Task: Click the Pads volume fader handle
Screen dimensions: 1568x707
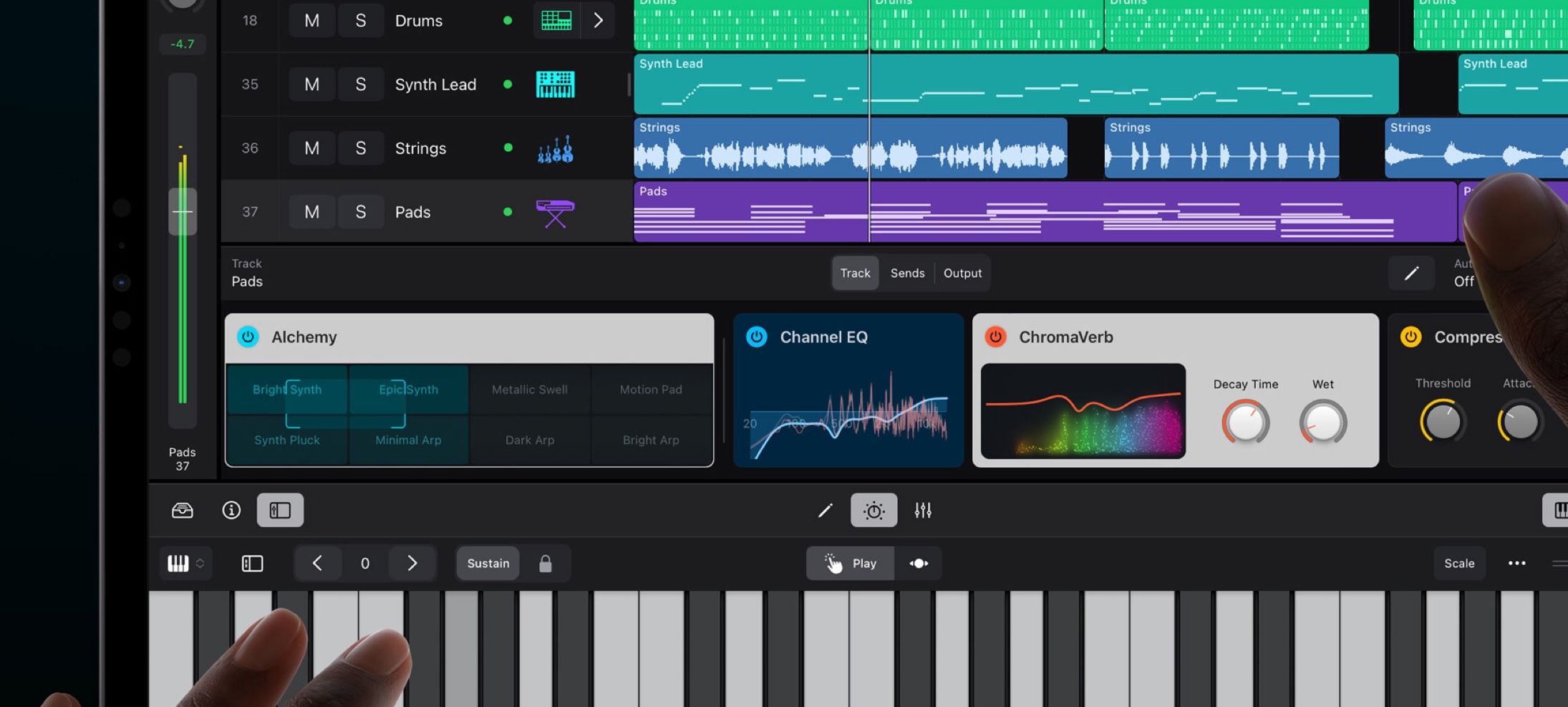Action: (x=183, y=211)
